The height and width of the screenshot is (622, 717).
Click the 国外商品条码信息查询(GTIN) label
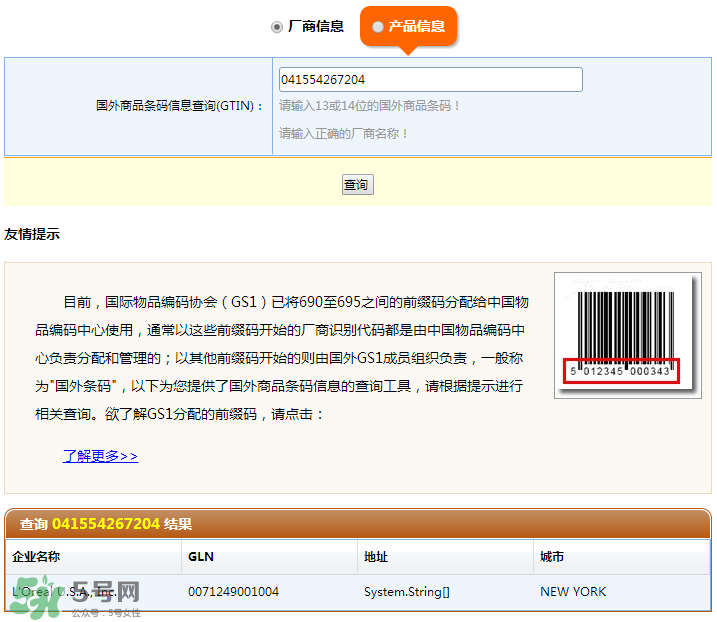(x=180, y=106)
